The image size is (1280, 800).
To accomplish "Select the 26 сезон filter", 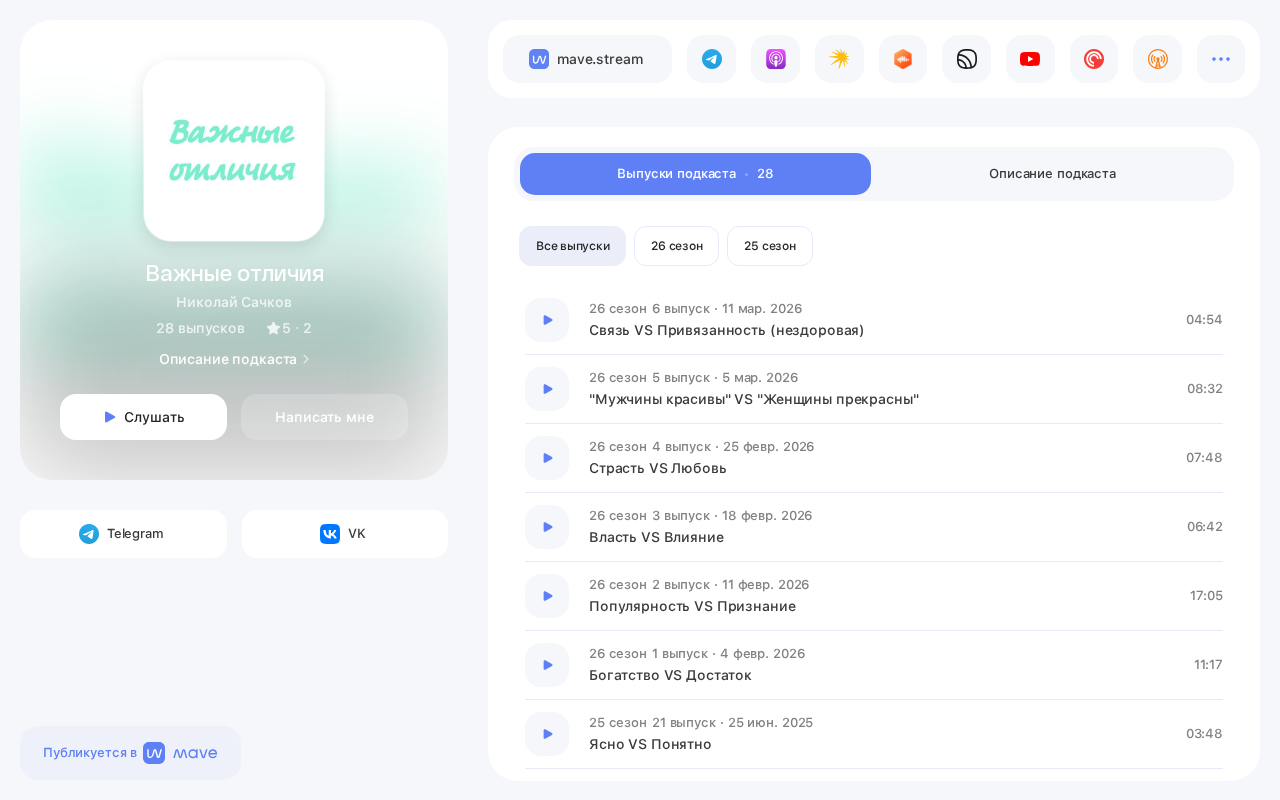I will [676, 246].
